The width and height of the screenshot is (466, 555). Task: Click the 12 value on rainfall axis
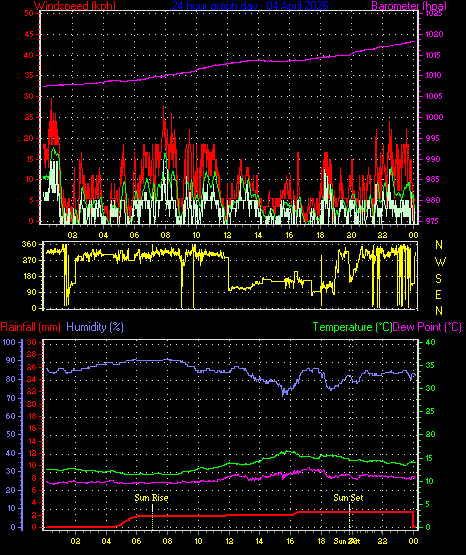(x=32, y=453)
